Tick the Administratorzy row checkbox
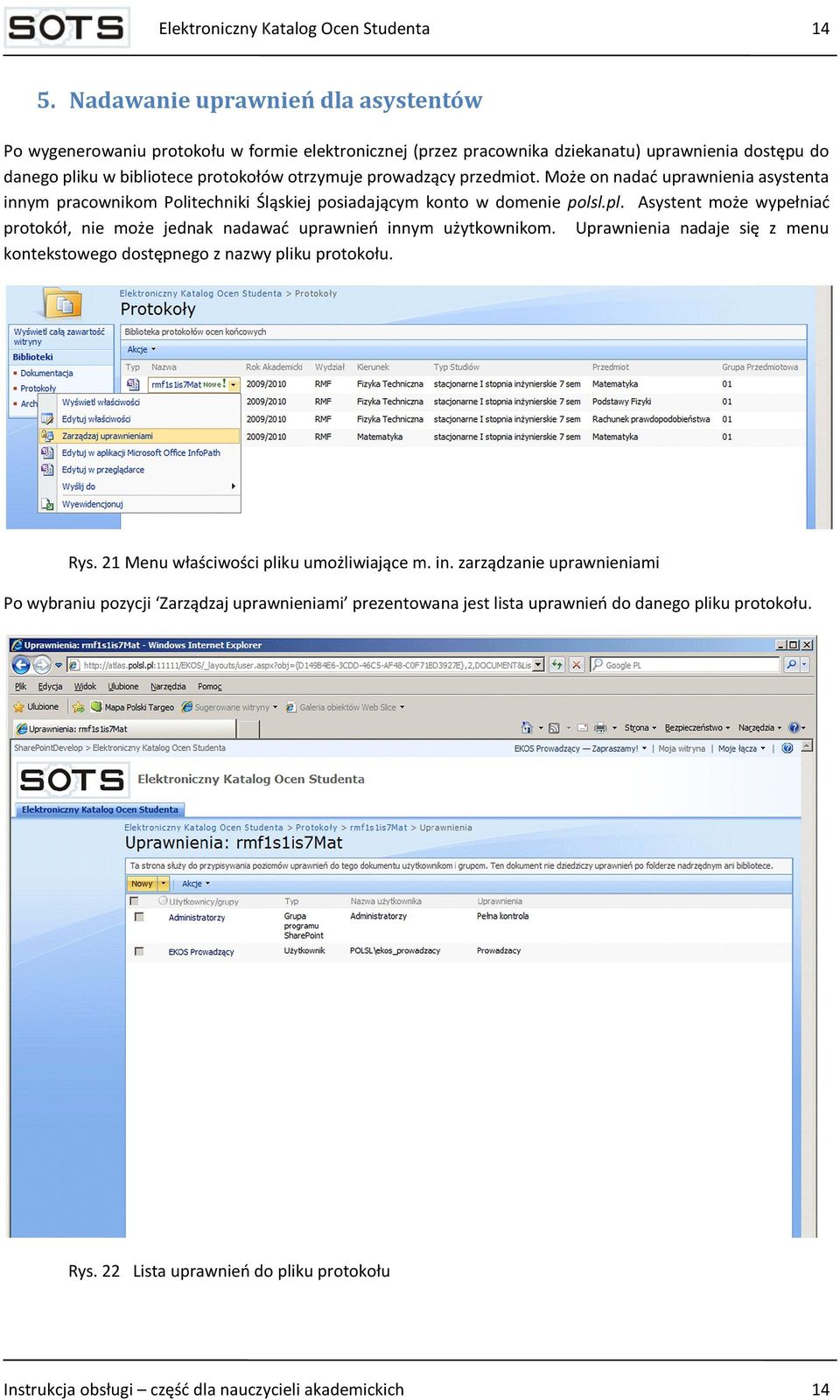Image resolution: width=840 pixels, height=1400 pixels. tap(139, 917)
